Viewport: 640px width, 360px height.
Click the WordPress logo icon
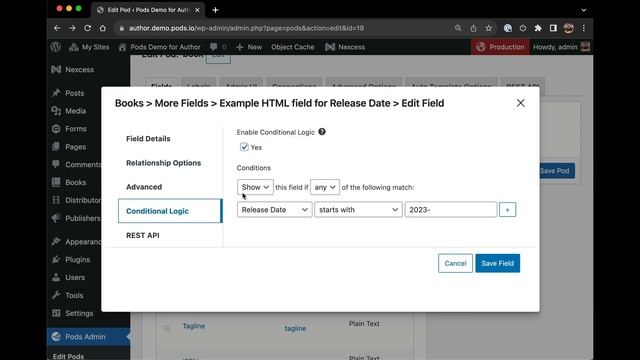click(56, 47)
